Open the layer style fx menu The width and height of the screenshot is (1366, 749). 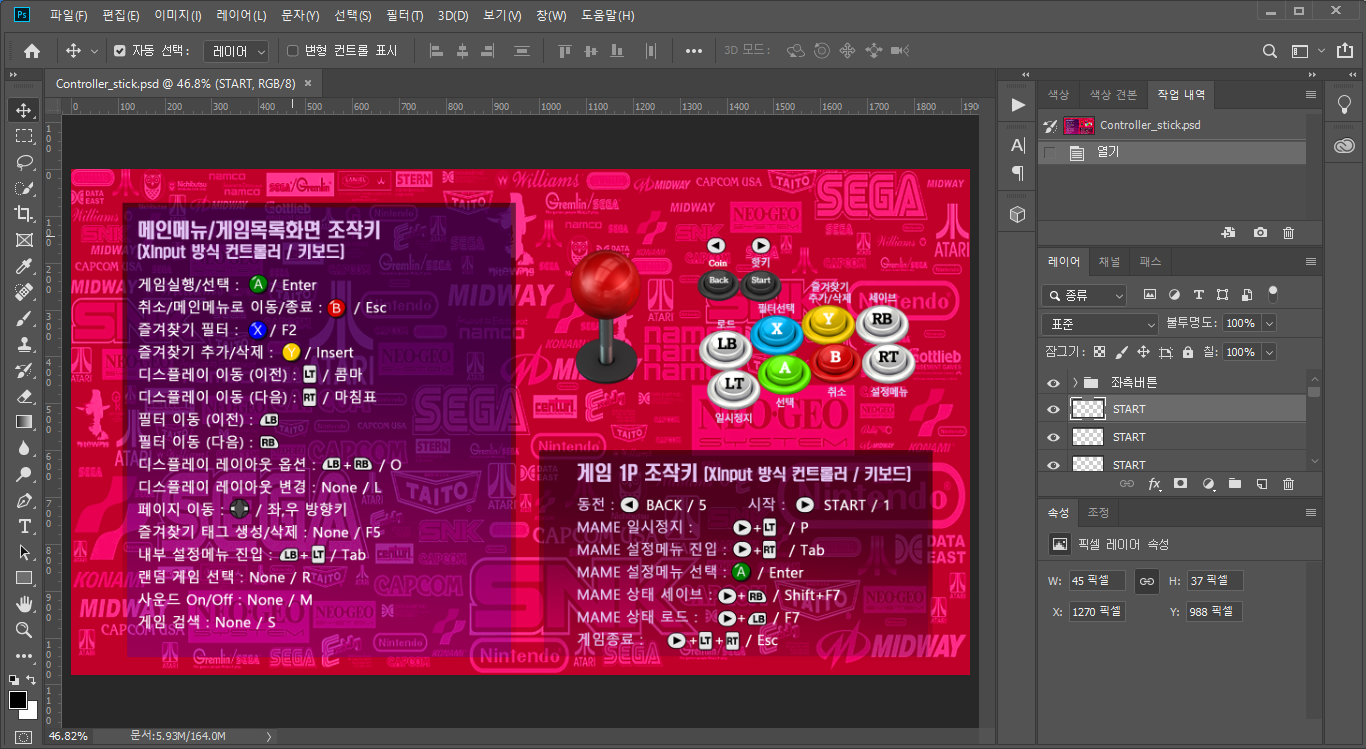click(x=1154, y=484)
